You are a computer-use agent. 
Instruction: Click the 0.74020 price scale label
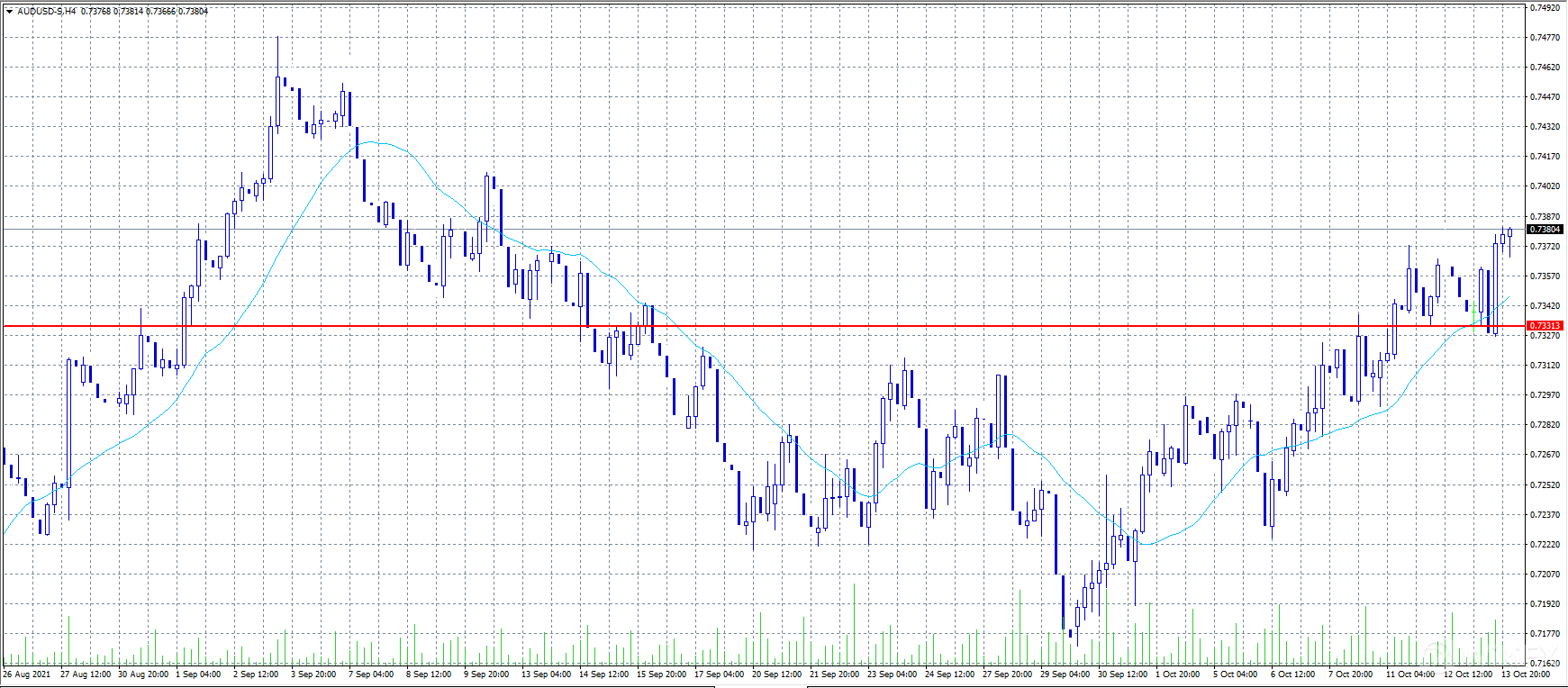(x=1545, y=186)
